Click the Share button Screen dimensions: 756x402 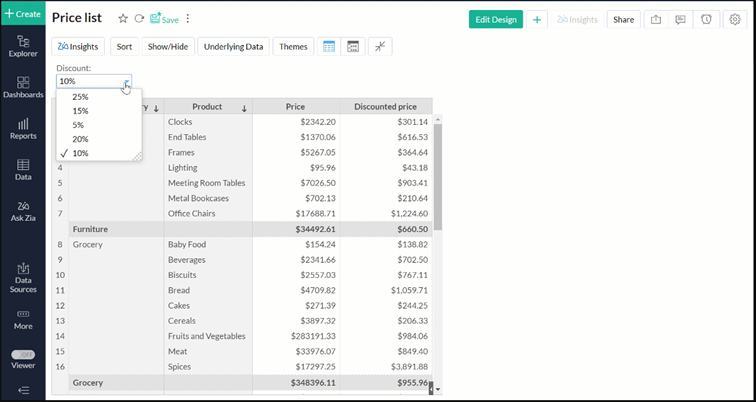[x=623, y=19]
